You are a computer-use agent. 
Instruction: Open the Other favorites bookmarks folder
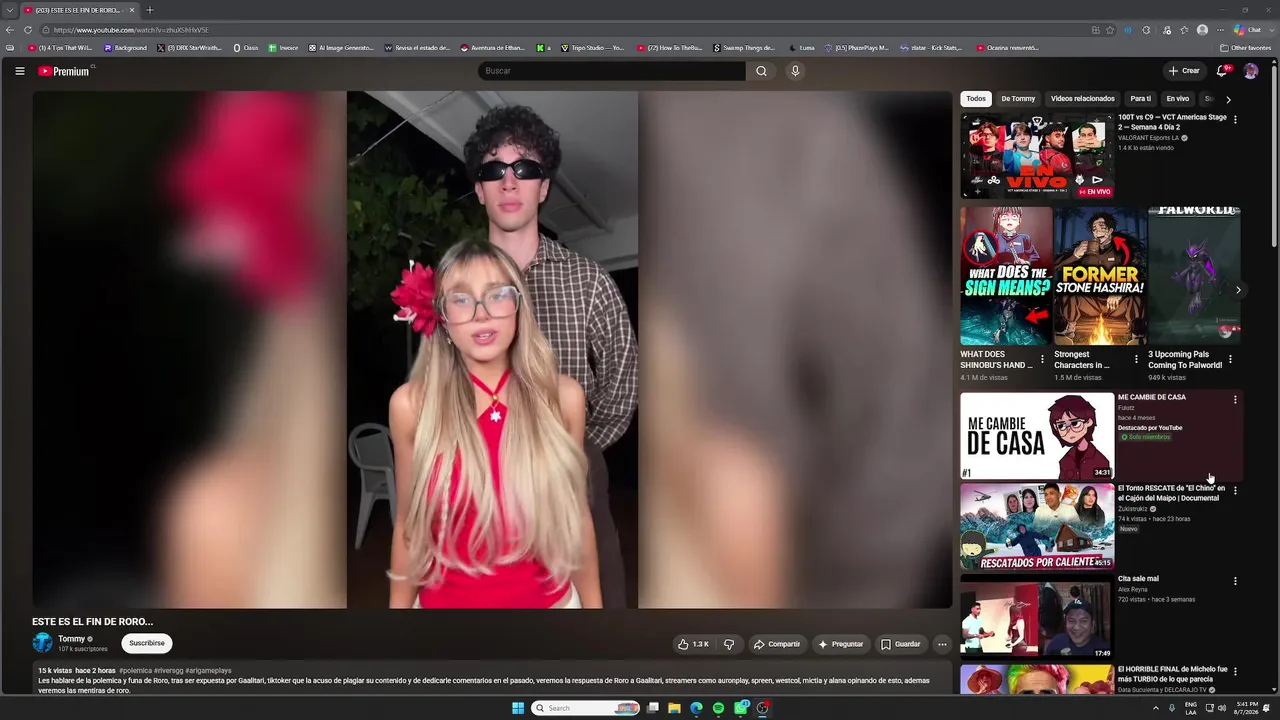tap(1245, 48)
